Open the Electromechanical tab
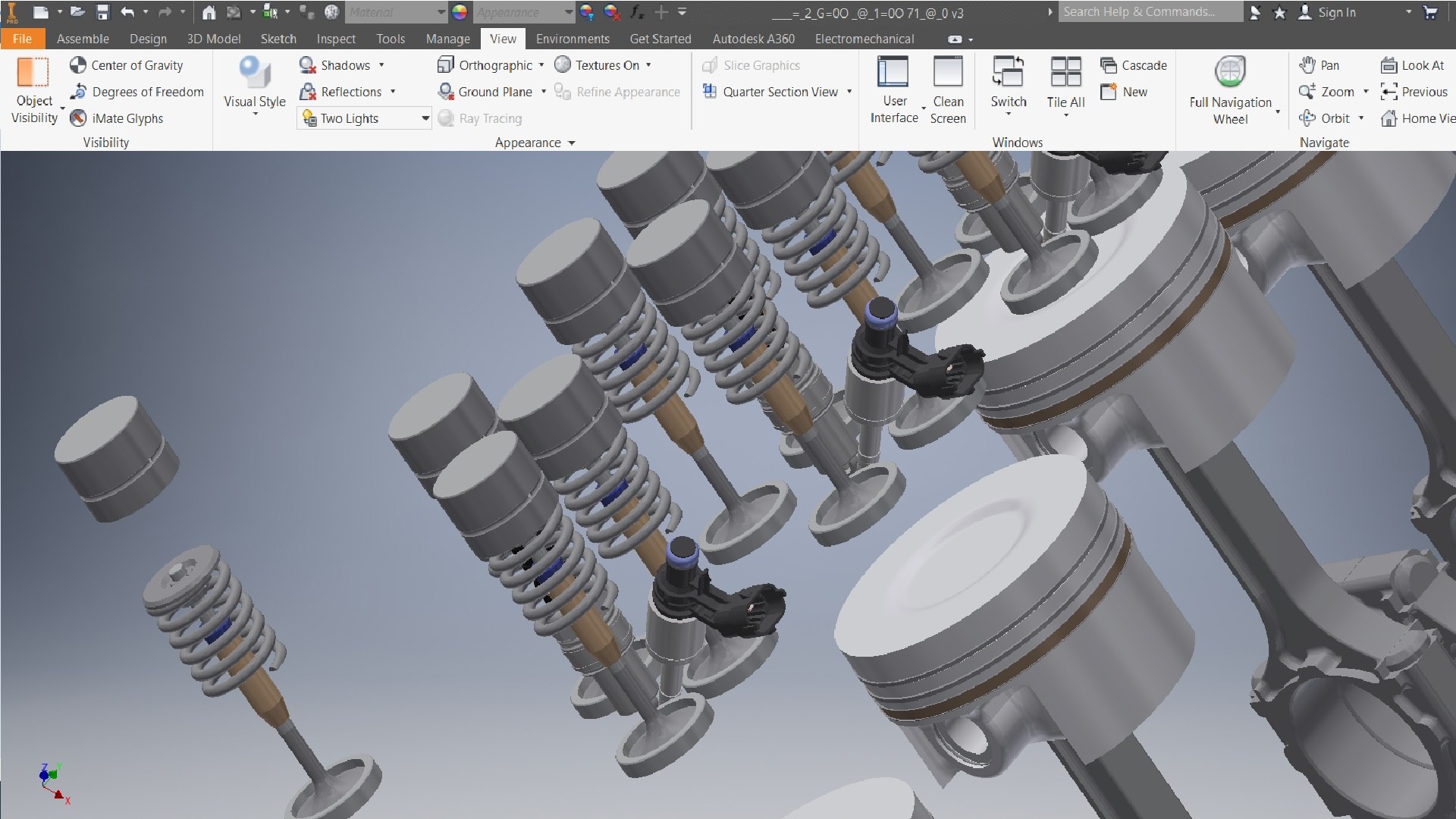1456x819 pixels. pyautogui.click(x=864, y=39)
